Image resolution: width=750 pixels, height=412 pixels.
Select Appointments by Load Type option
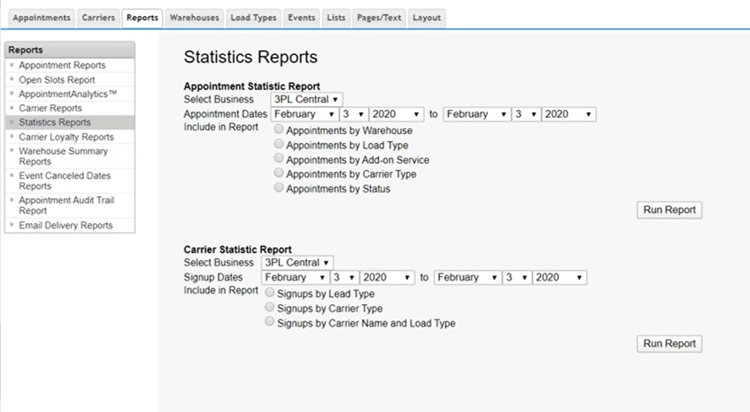point(279,144)
